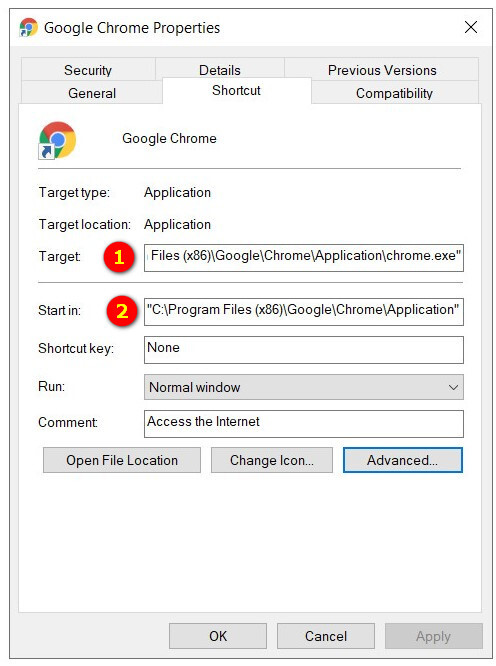Close the Properties dialog with X
This screenshot has height=666, width=496.
(471, 27)
